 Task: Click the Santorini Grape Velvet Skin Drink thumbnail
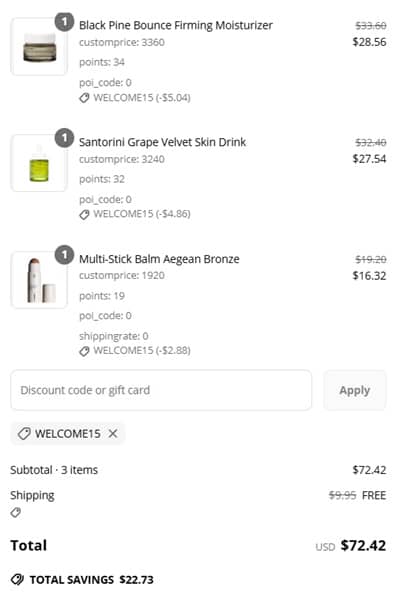[x=39, y=163]
